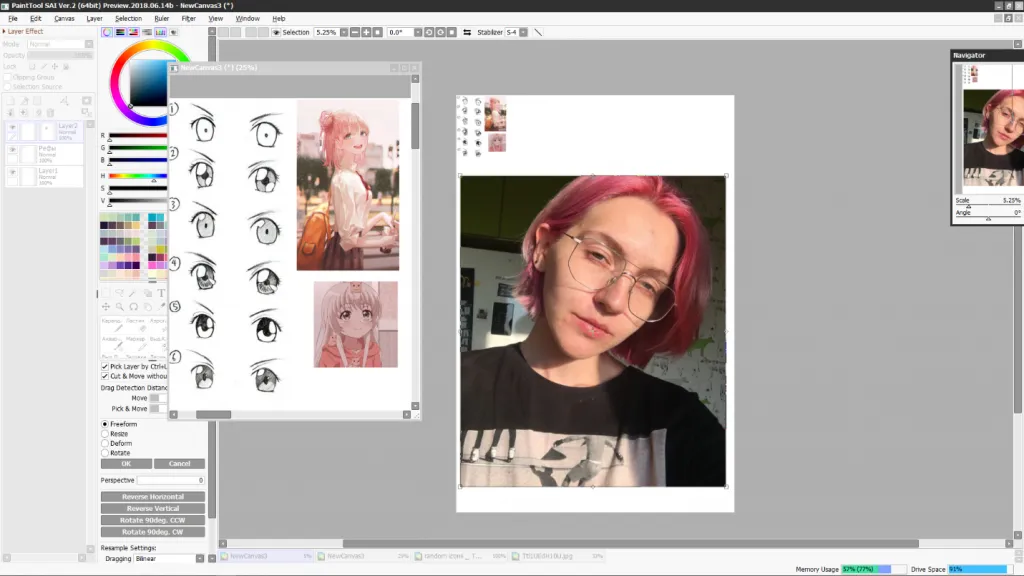Confirm the transform with OK
The image size is (1024, 576).
point(127,464)
